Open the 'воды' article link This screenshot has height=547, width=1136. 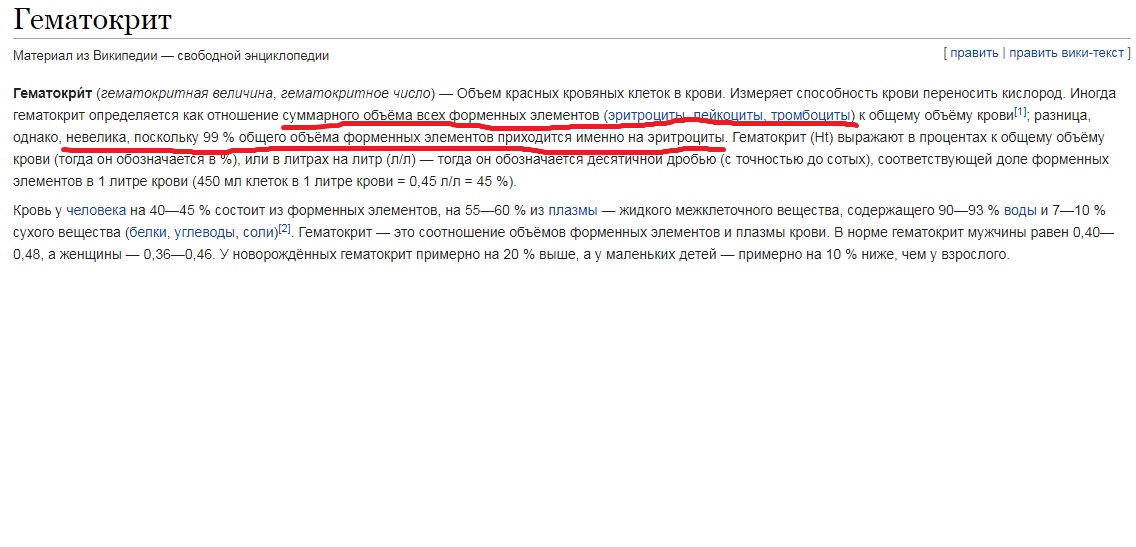tap(1020, 210)
